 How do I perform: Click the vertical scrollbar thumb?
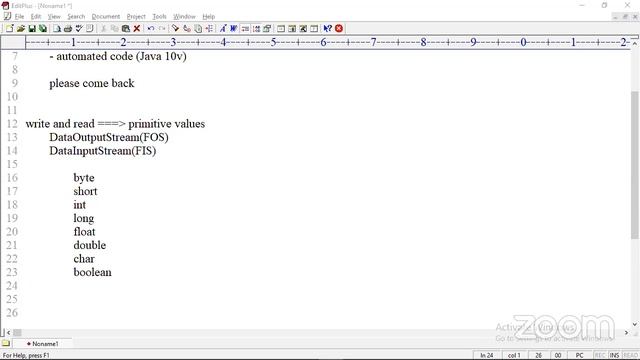coord(634,164)
